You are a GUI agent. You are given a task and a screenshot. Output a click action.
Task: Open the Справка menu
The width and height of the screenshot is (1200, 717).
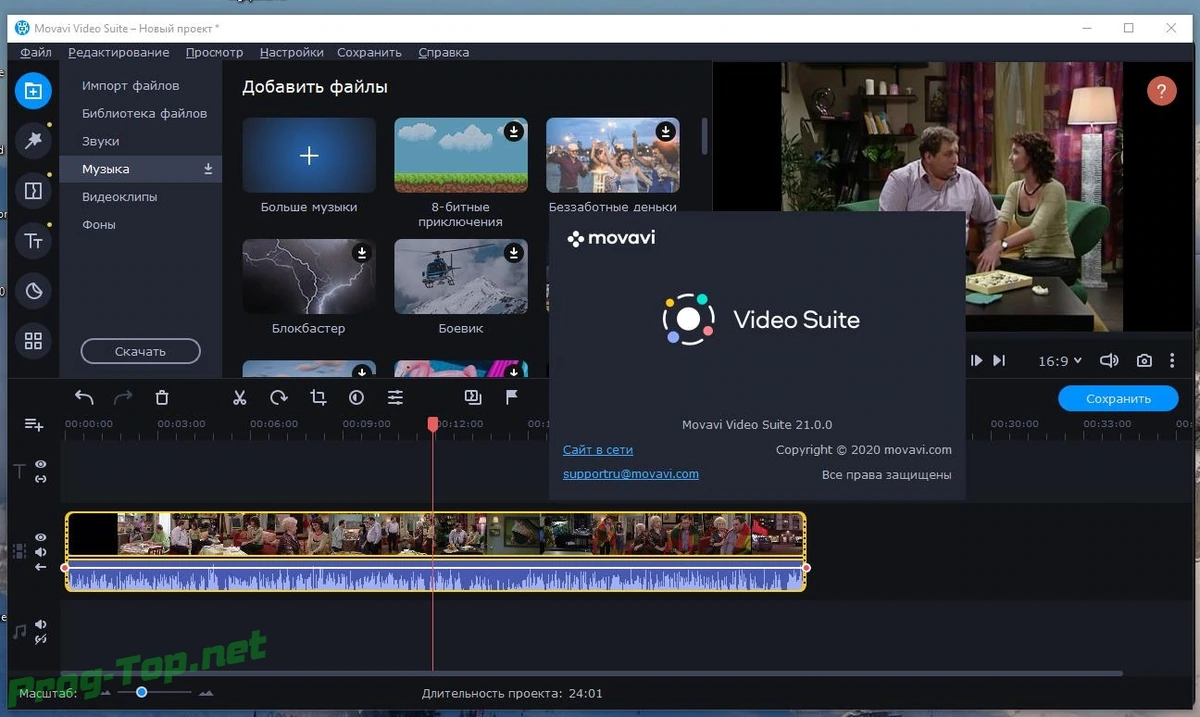click(443, 52)
